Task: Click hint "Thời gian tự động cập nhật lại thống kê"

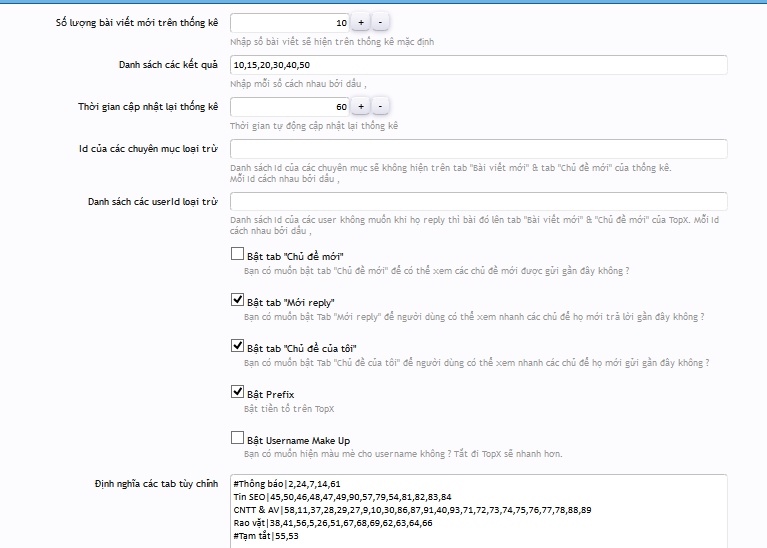Action: coord(314,126)
